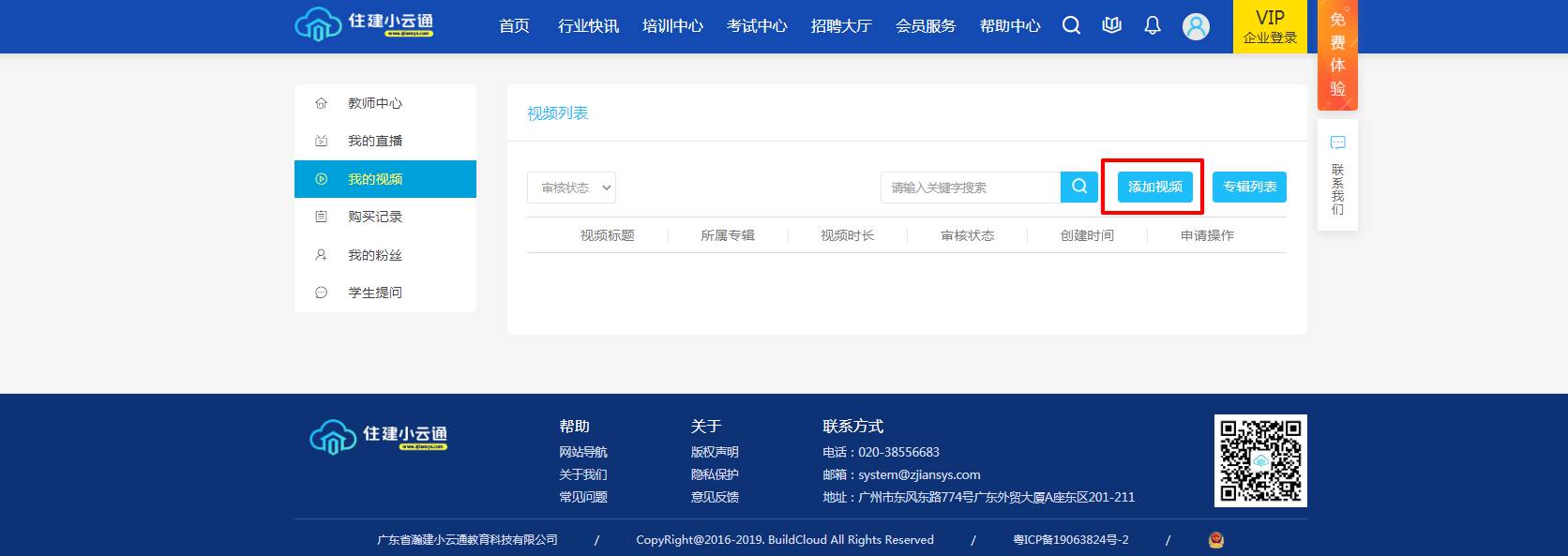Open 我的视频 in the sidebar

[384, 179]
